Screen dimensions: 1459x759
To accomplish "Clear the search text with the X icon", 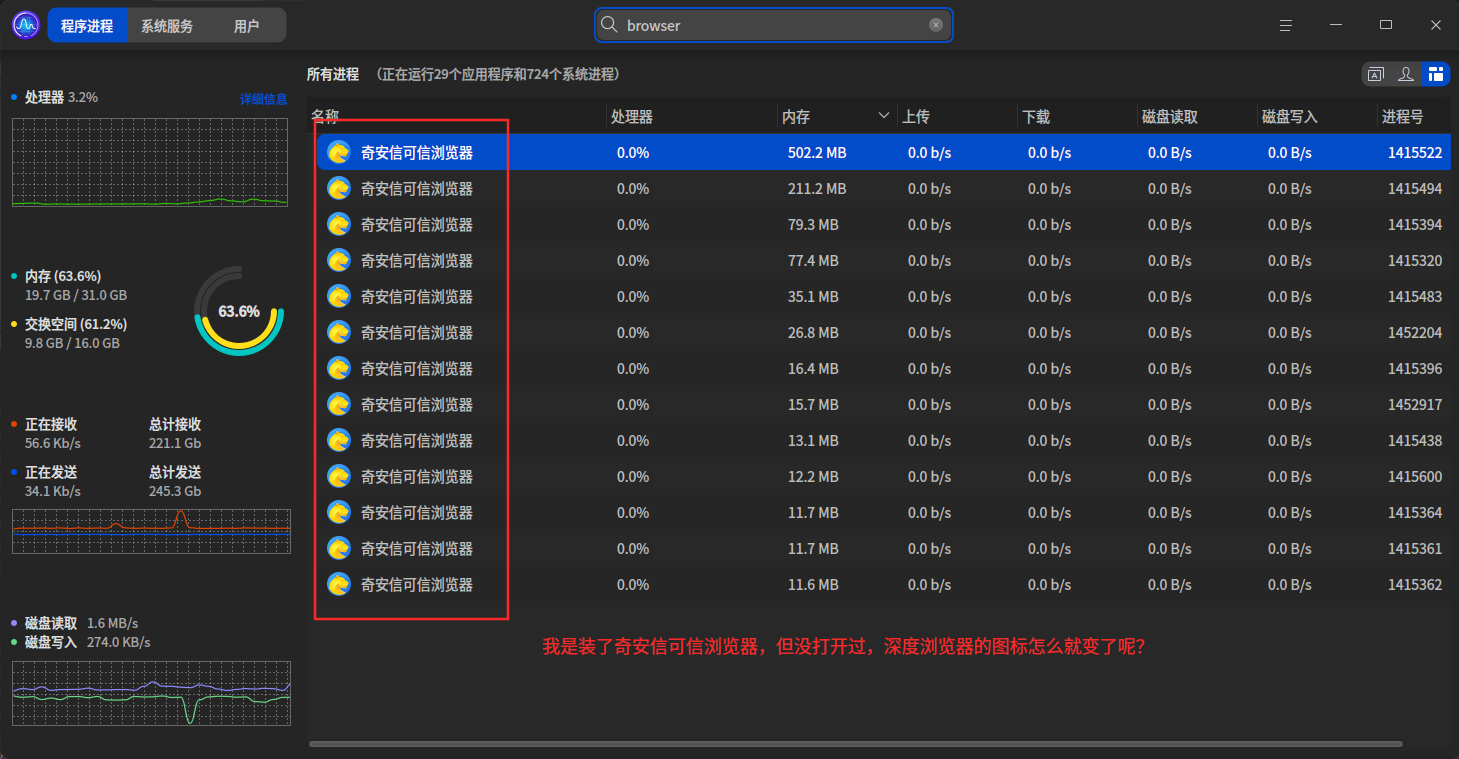I will pyautogui.click(x=936, y=25).
